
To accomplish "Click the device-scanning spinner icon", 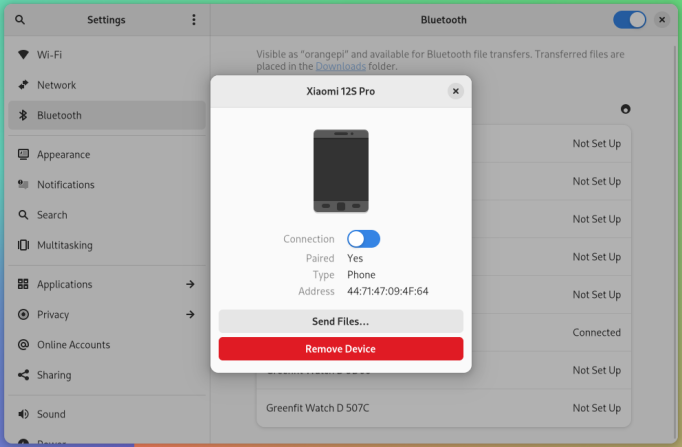I will pyautogui.click(x=625, y=109).
